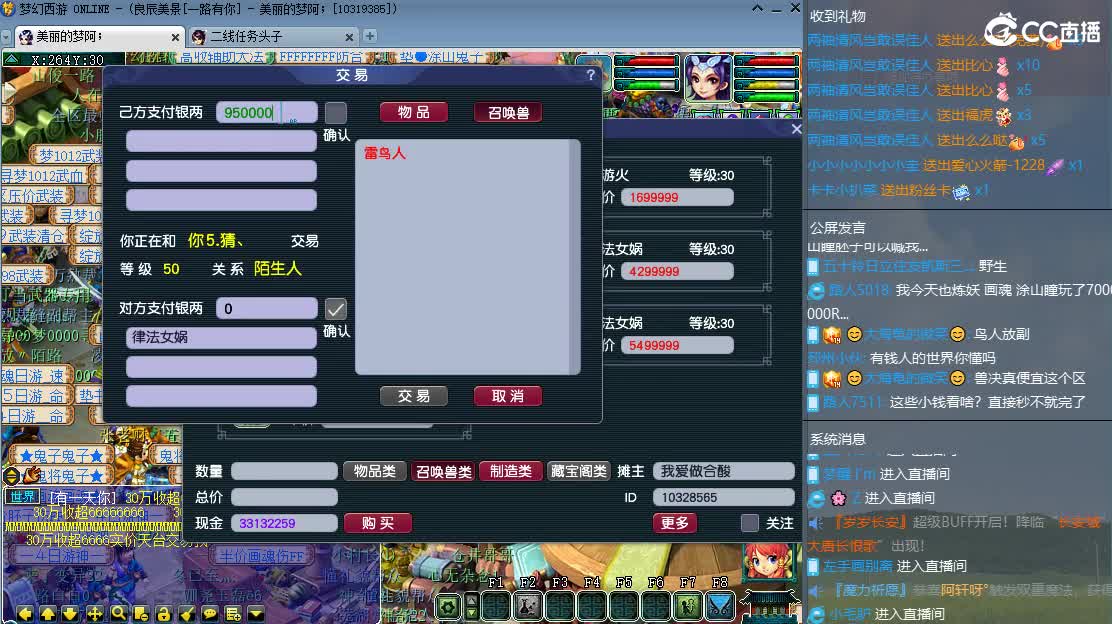Use the F8 wings shortcut icon
This screenshot has height=624, width=1112.
[719, 608]
